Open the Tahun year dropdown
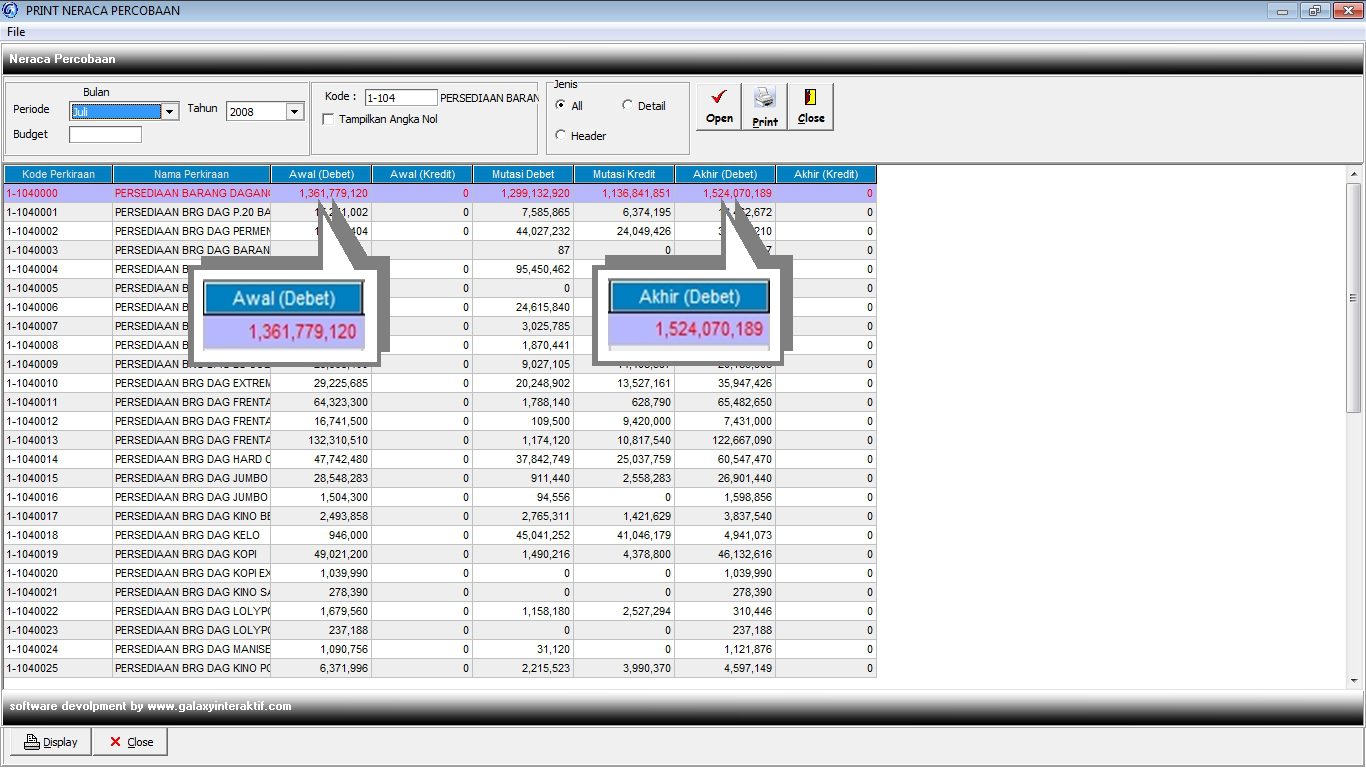The width and height of the screenshot is (1366, 768). tap(295, 112)
